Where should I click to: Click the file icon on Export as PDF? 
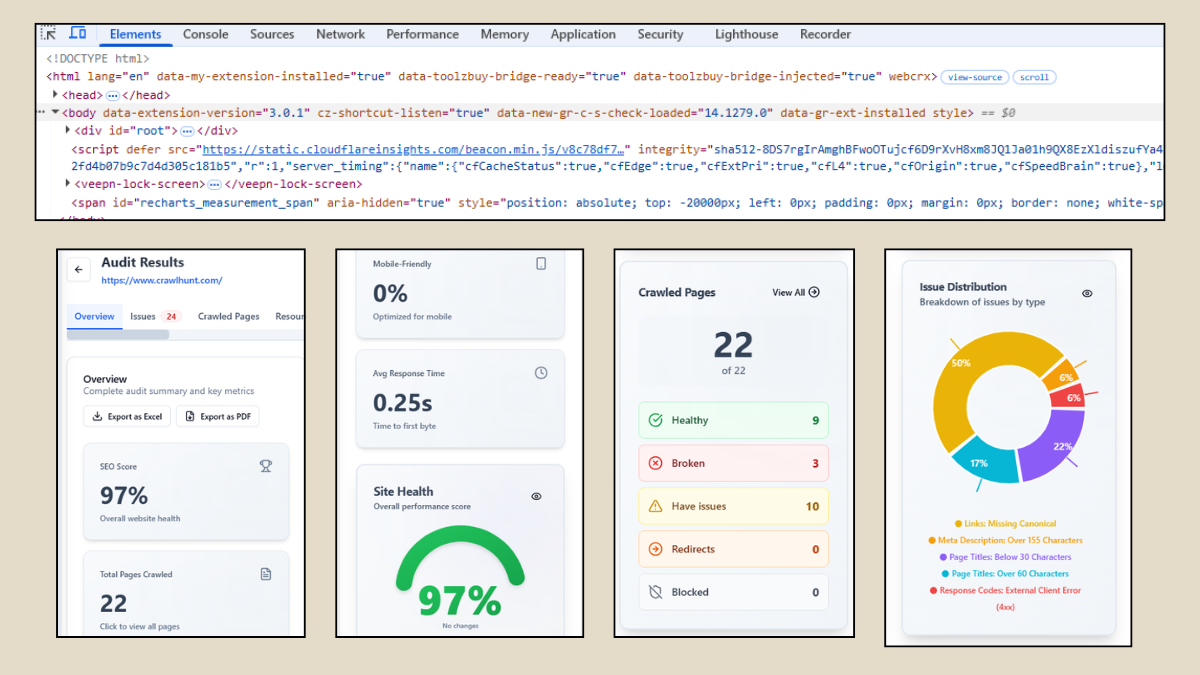click(x=190, y=417)
